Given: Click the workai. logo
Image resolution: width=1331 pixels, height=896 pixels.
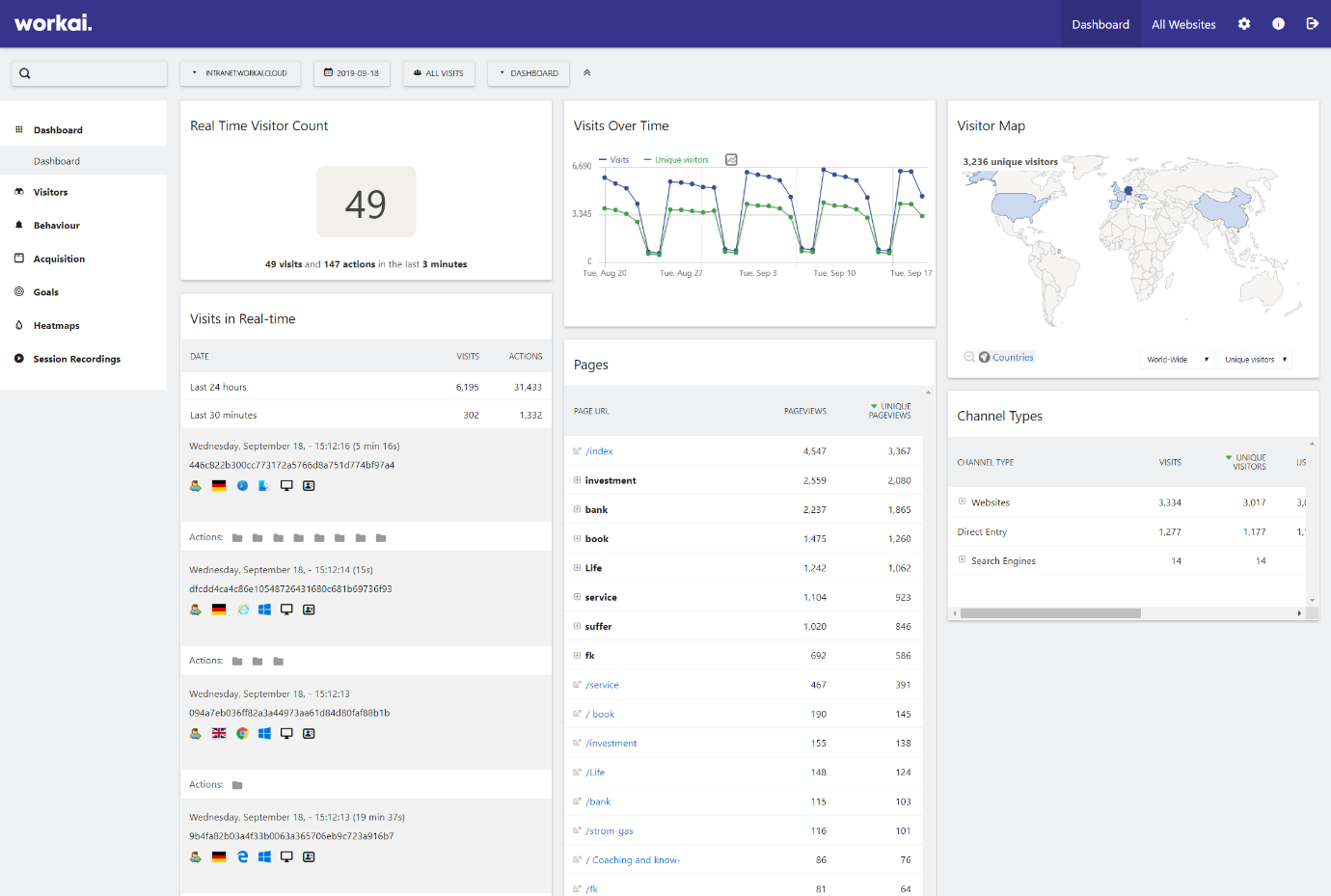Looking at the screenshot, I should click(x=53, y=23).
